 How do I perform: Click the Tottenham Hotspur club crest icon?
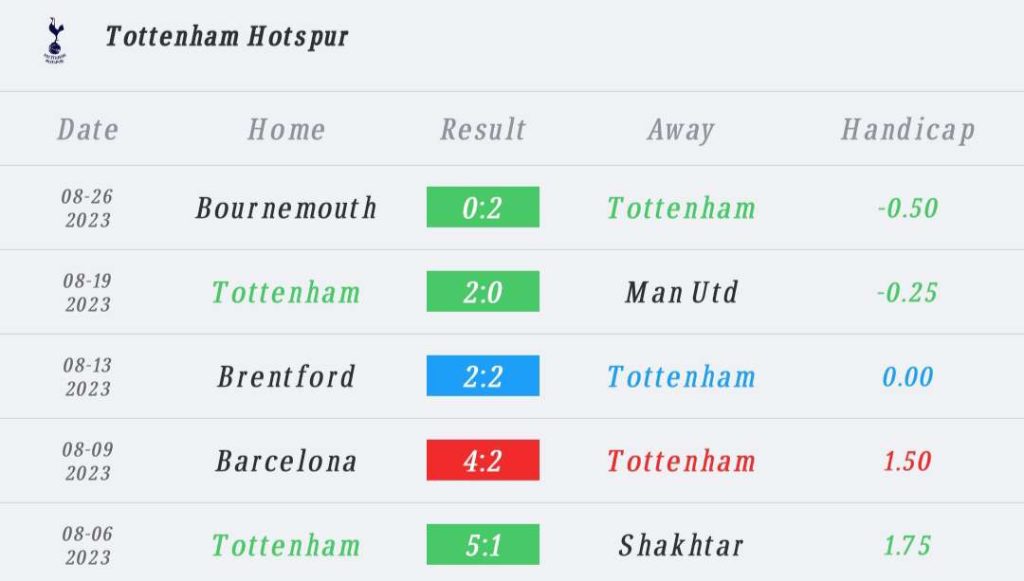point(55,40)
